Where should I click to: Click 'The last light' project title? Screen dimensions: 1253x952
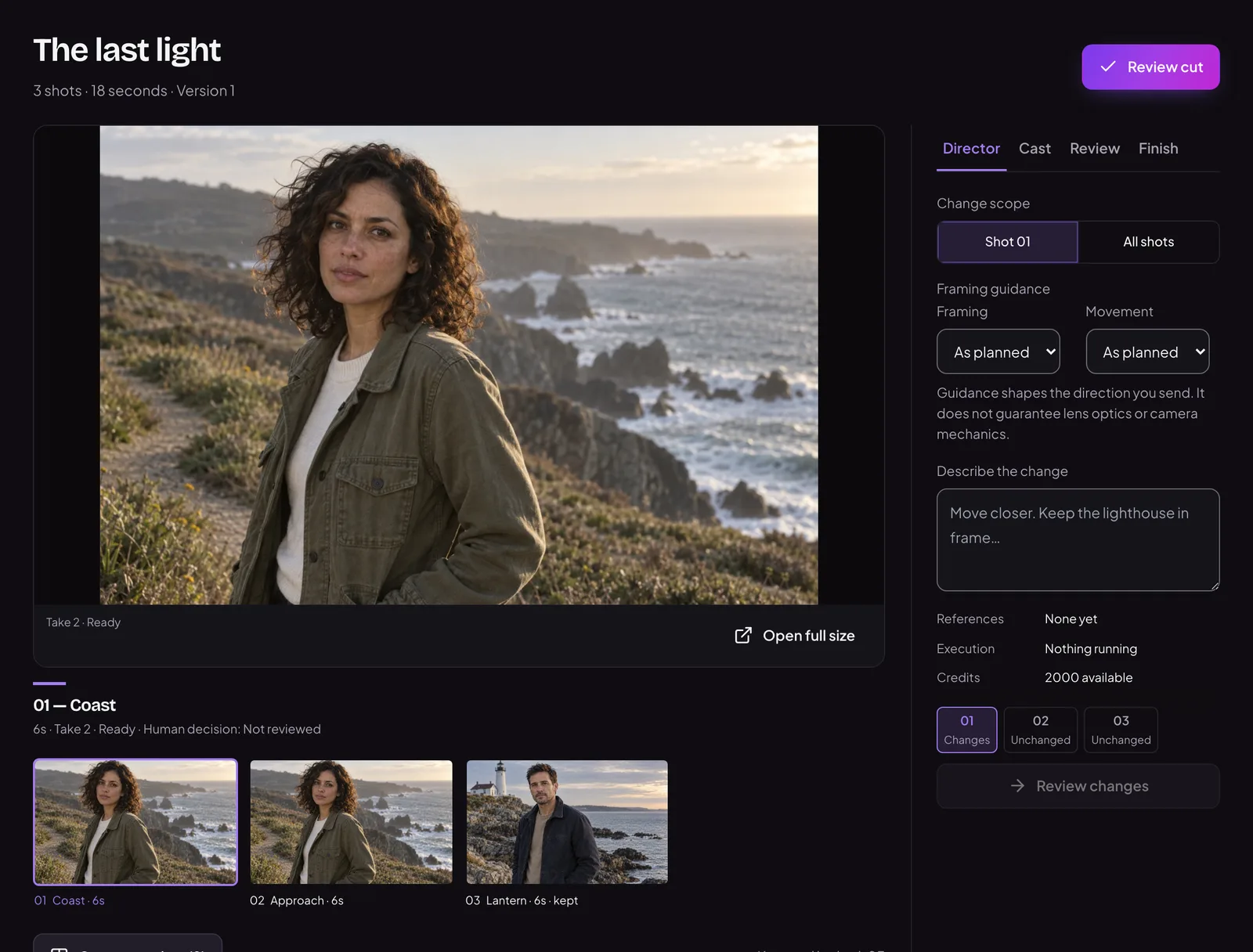click(127, 50)
